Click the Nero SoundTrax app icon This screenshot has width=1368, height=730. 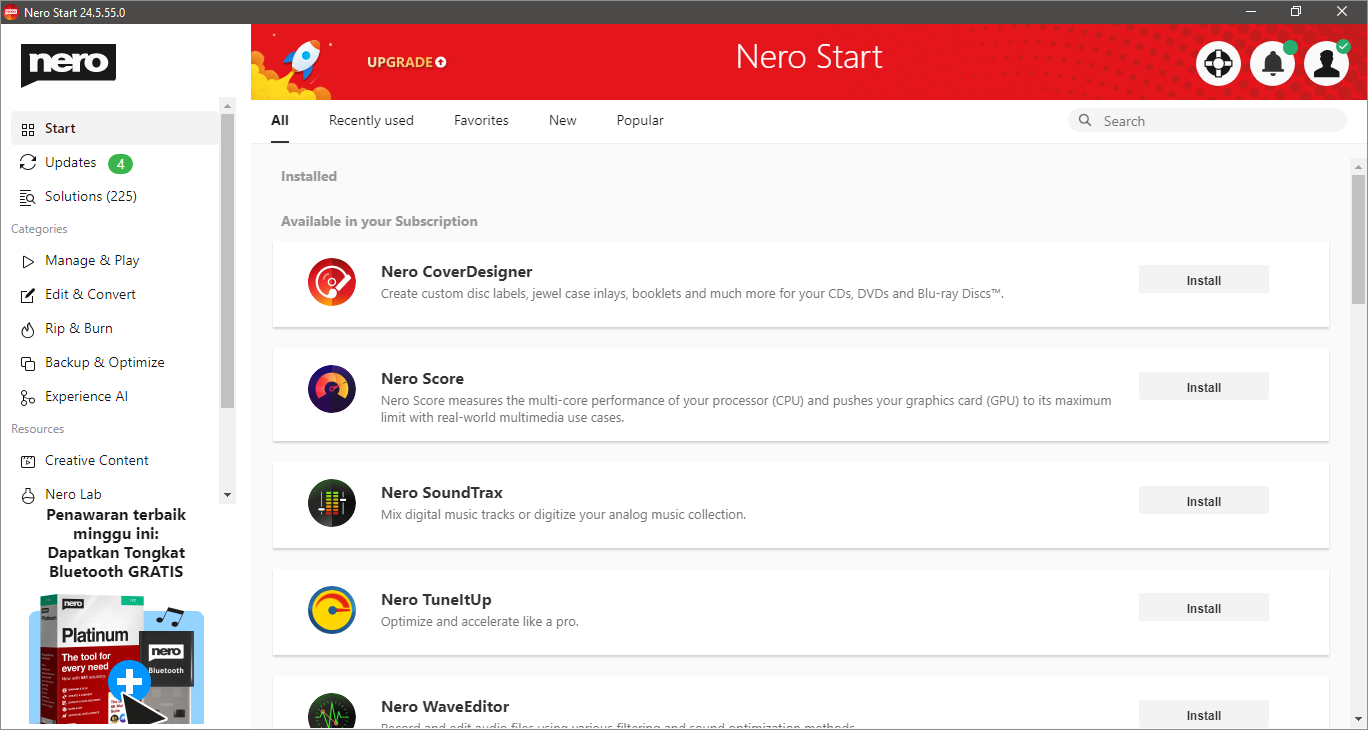pos(332,503)
